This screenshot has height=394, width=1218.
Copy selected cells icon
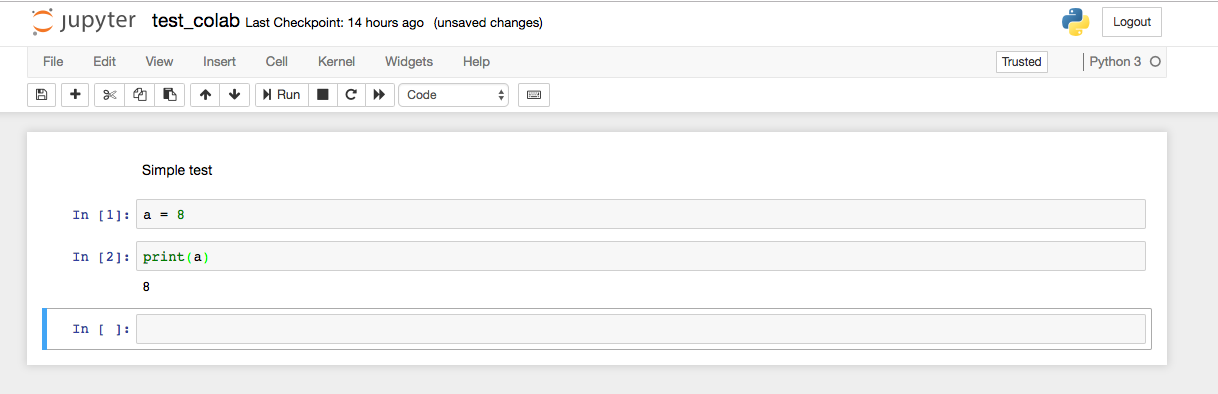click(x=140, y=95)
